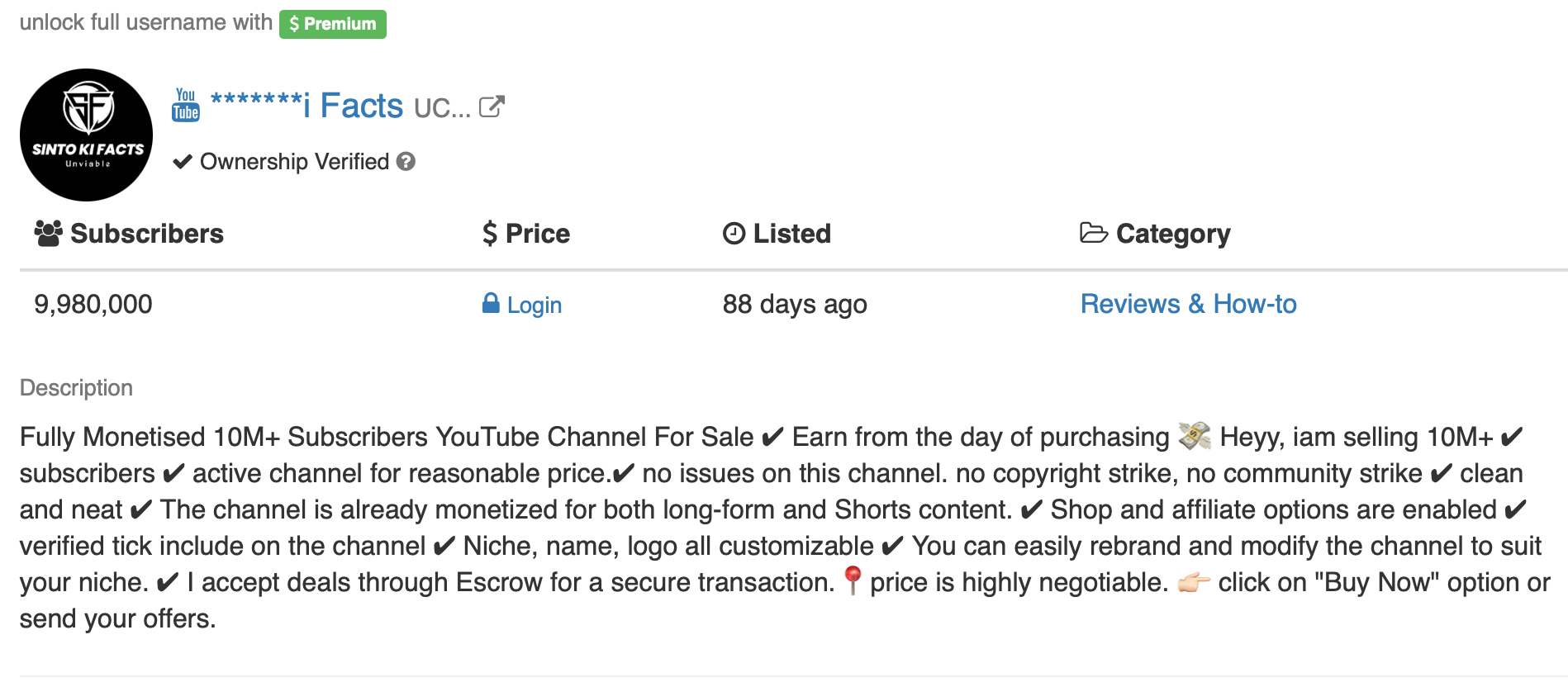The image size is (1568, 682).
Task: Click the Ownership Verified checkmark icon
Action: (x=183, y=162)
